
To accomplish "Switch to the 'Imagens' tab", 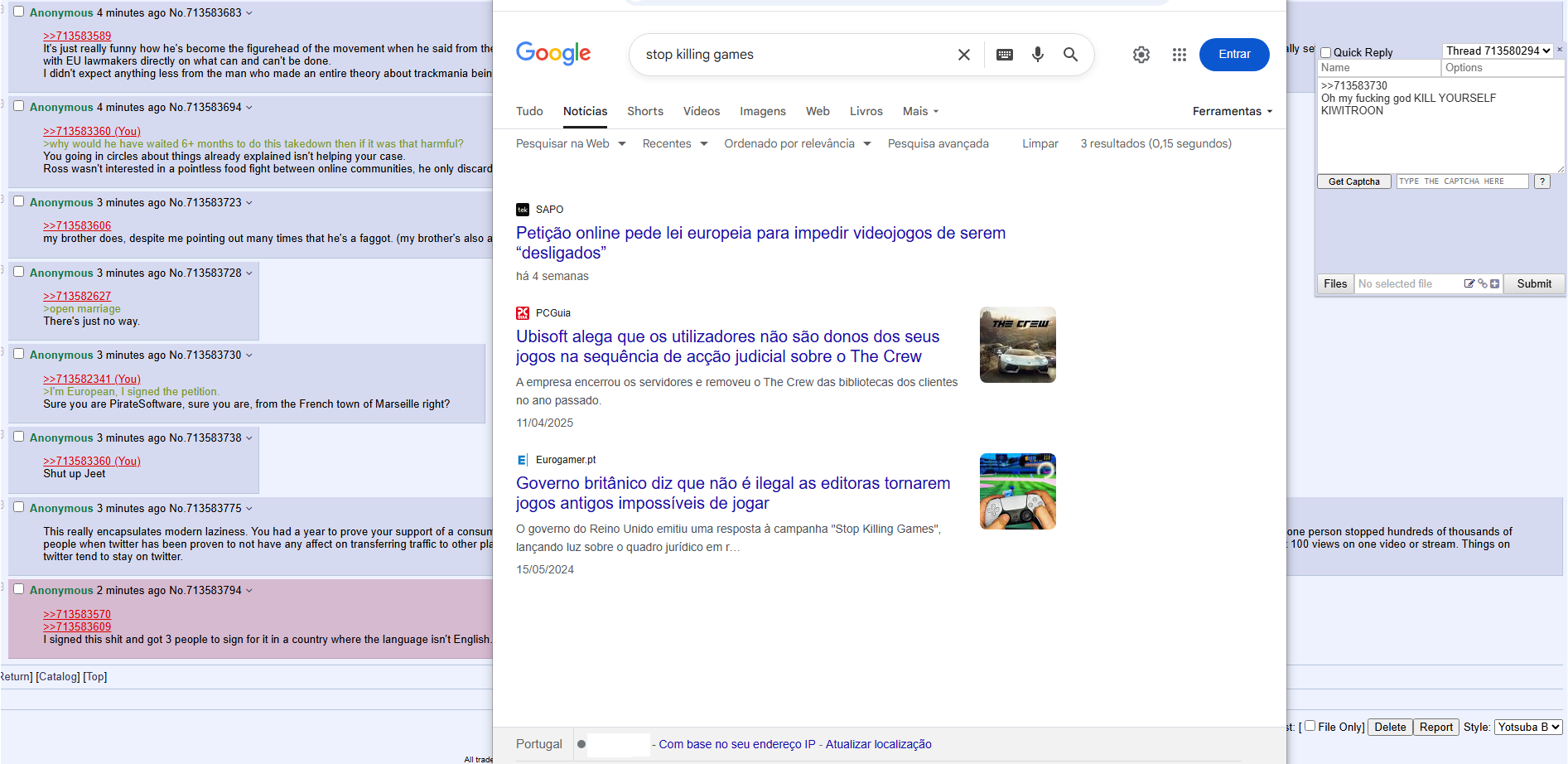I will pos(763,111).
